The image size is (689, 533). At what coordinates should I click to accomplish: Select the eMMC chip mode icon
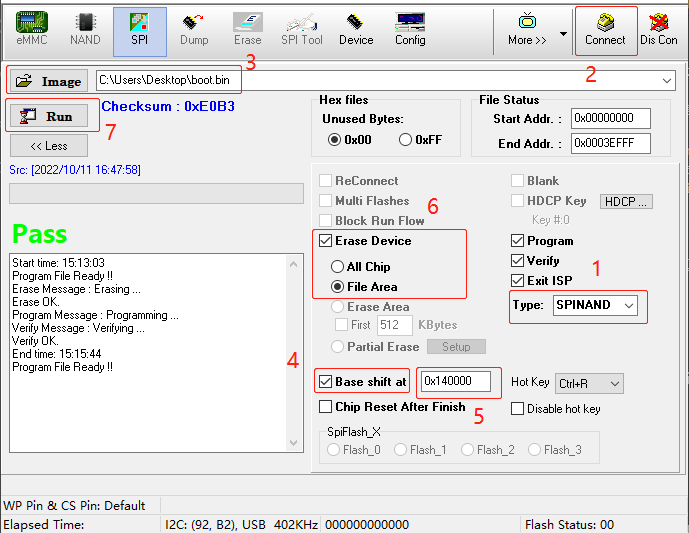pyautogui.click(x=32, y=28)
